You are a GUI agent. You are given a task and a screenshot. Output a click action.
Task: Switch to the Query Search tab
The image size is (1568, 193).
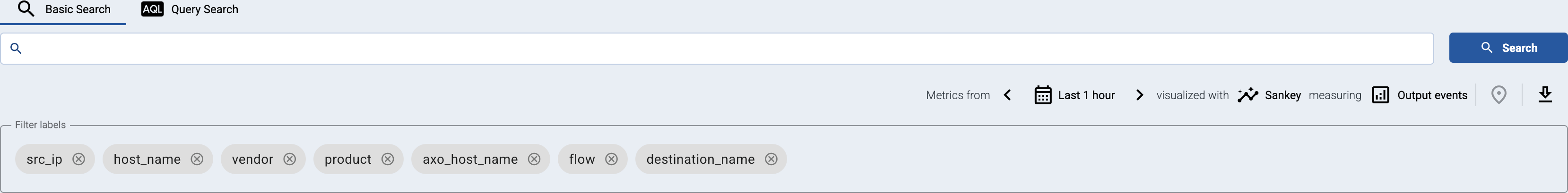pos(190,10)
